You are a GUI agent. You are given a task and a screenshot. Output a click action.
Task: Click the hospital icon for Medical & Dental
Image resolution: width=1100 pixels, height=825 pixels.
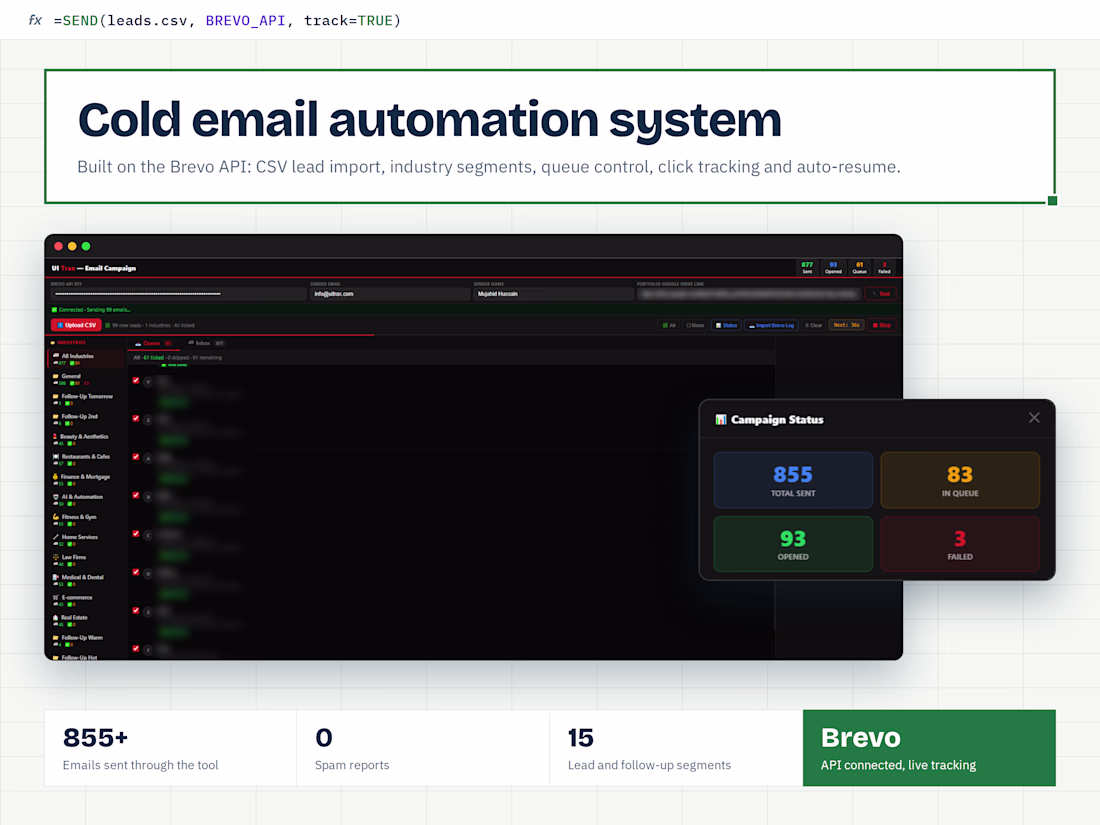click(x=55, y=577)
